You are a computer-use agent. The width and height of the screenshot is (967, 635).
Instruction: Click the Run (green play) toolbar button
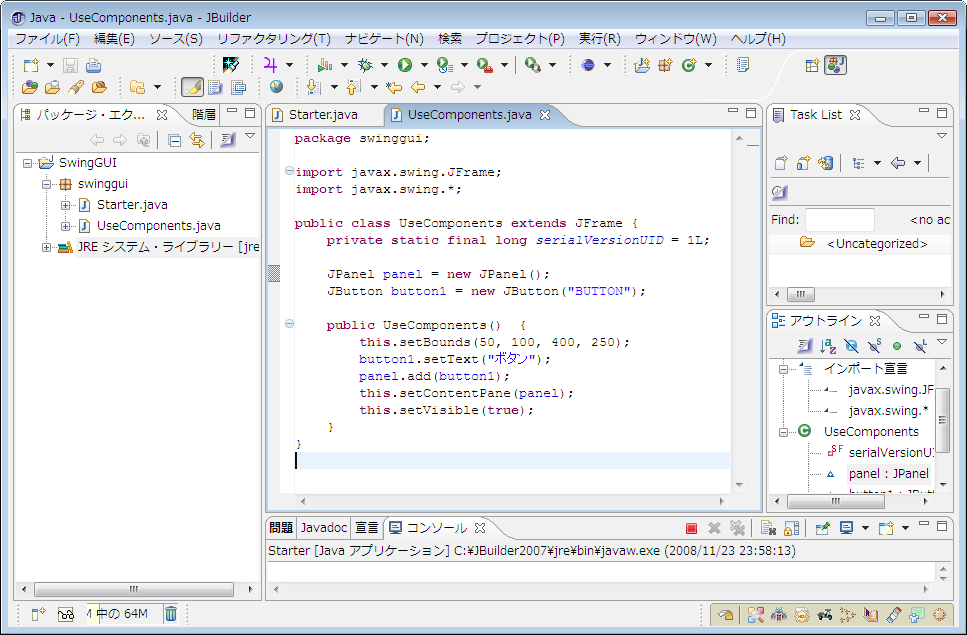(404, 65)
